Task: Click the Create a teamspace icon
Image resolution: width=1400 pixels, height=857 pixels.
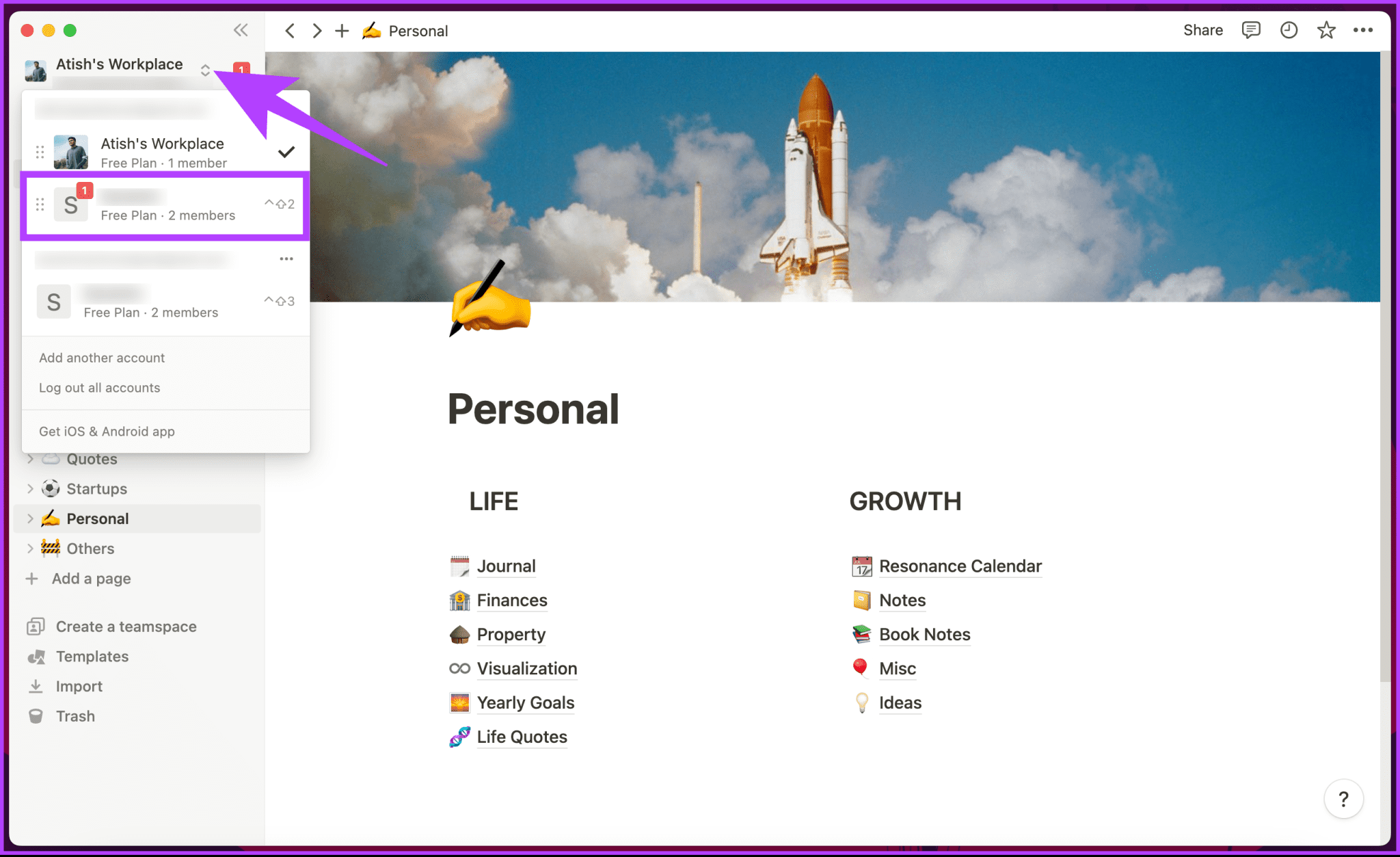Action: tap(36, 626)
